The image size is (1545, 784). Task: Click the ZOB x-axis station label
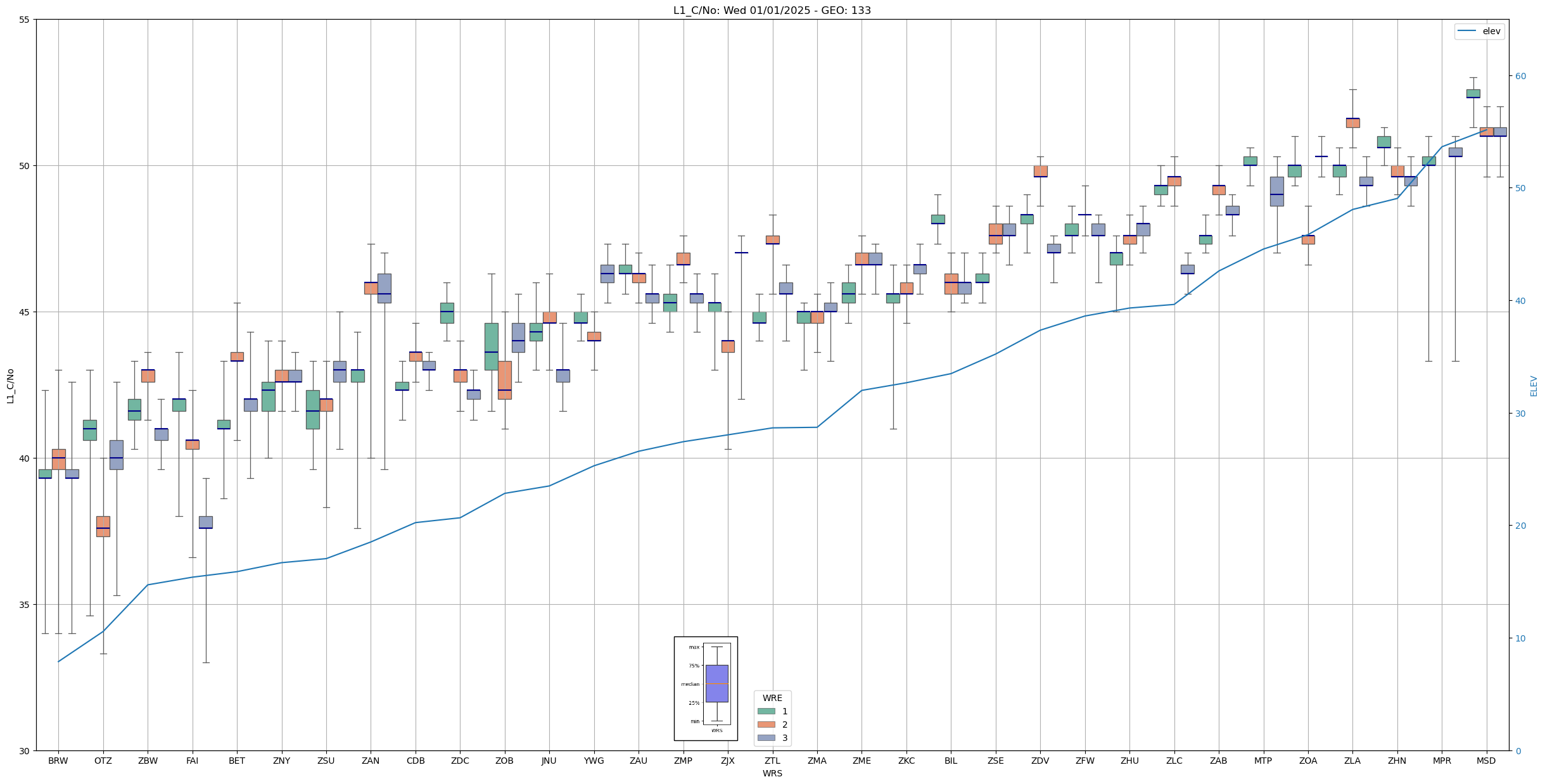pyautogui.click(x=504, y=761)
